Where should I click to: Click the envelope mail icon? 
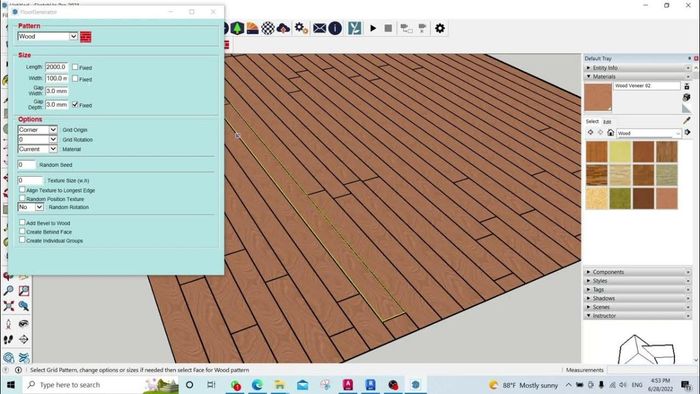(x=319, y=28)
